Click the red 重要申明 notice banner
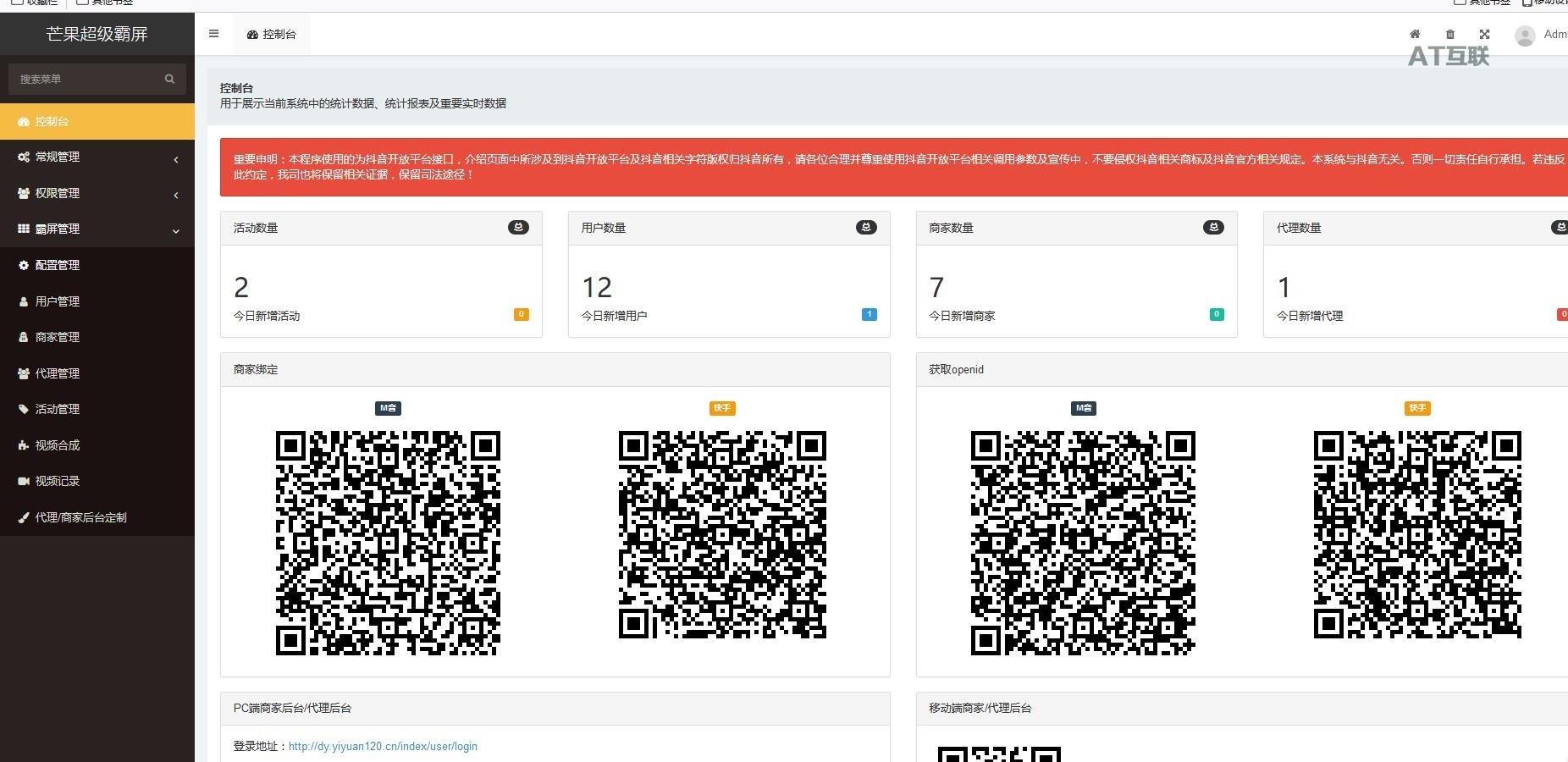The image size is (1568, 762). point(894,167)
